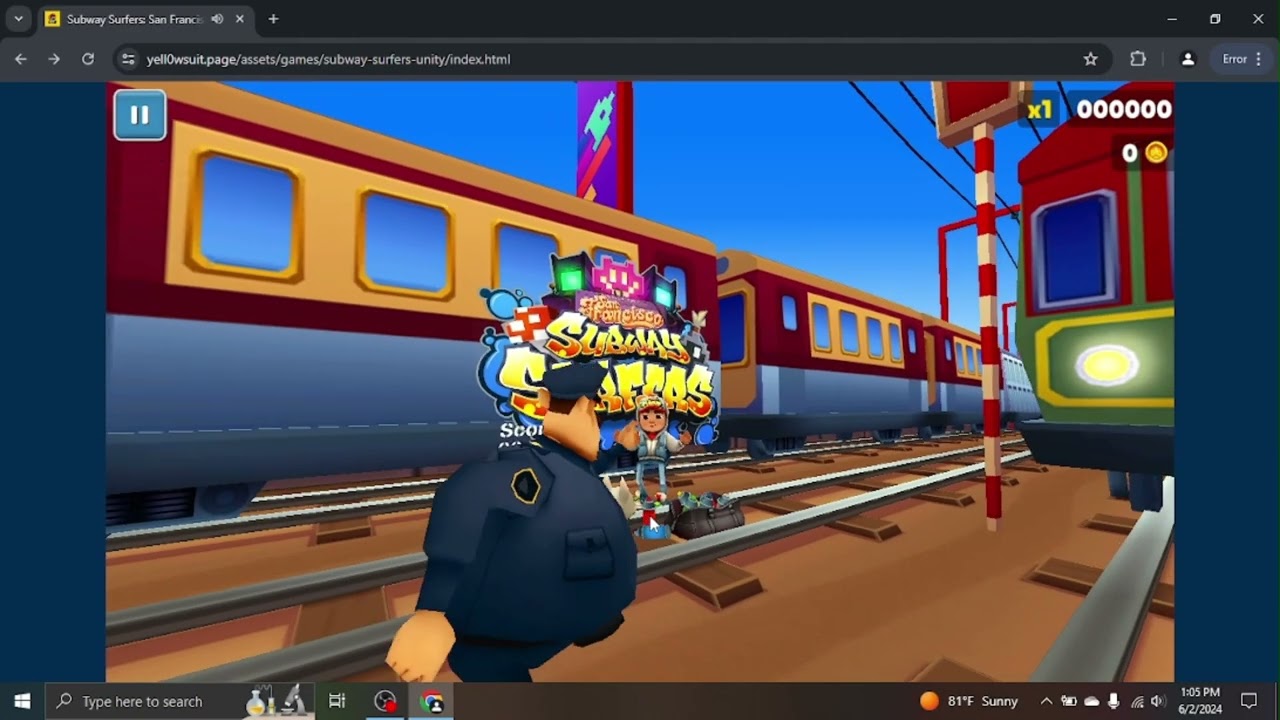Viewport: 1280px width, 720px height.
Task: Go back to the previous page
Action: [x=21, y=59]
